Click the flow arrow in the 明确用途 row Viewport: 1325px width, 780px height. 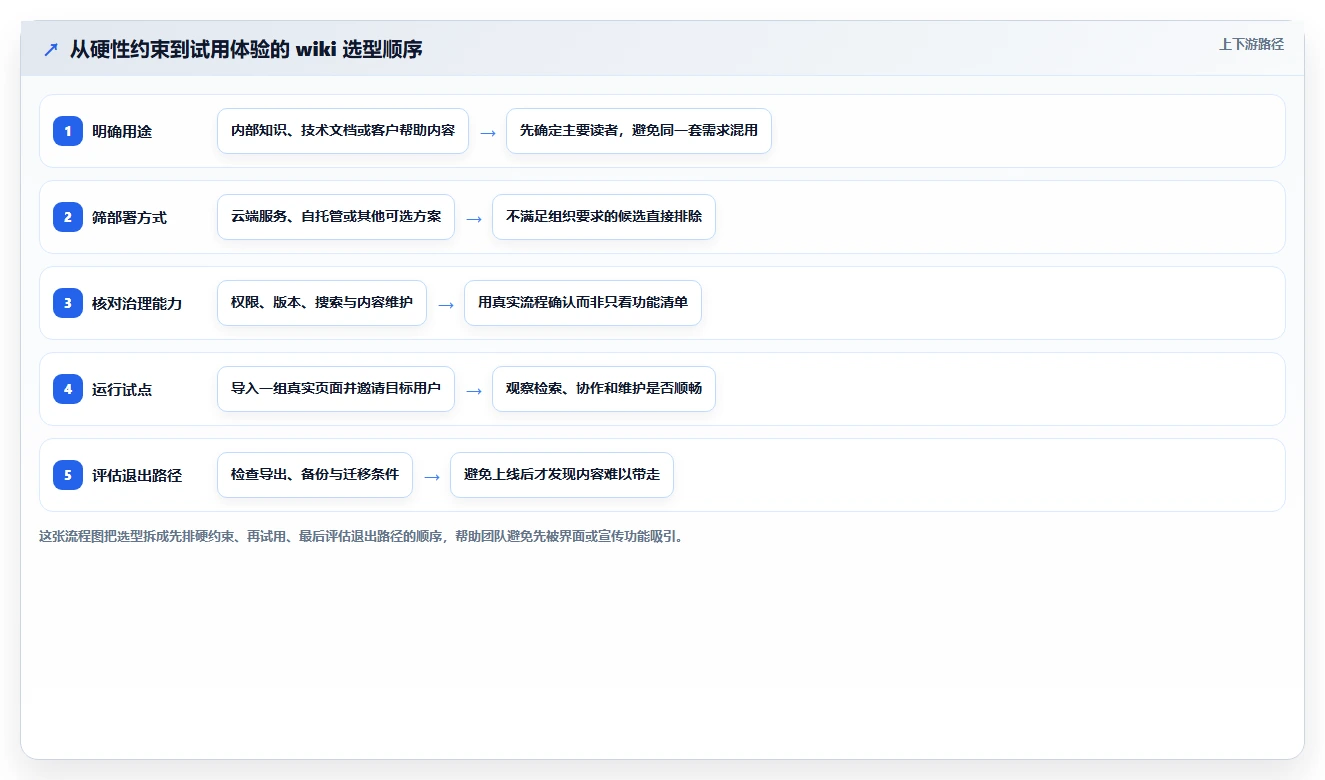click(x=488, y=132)
